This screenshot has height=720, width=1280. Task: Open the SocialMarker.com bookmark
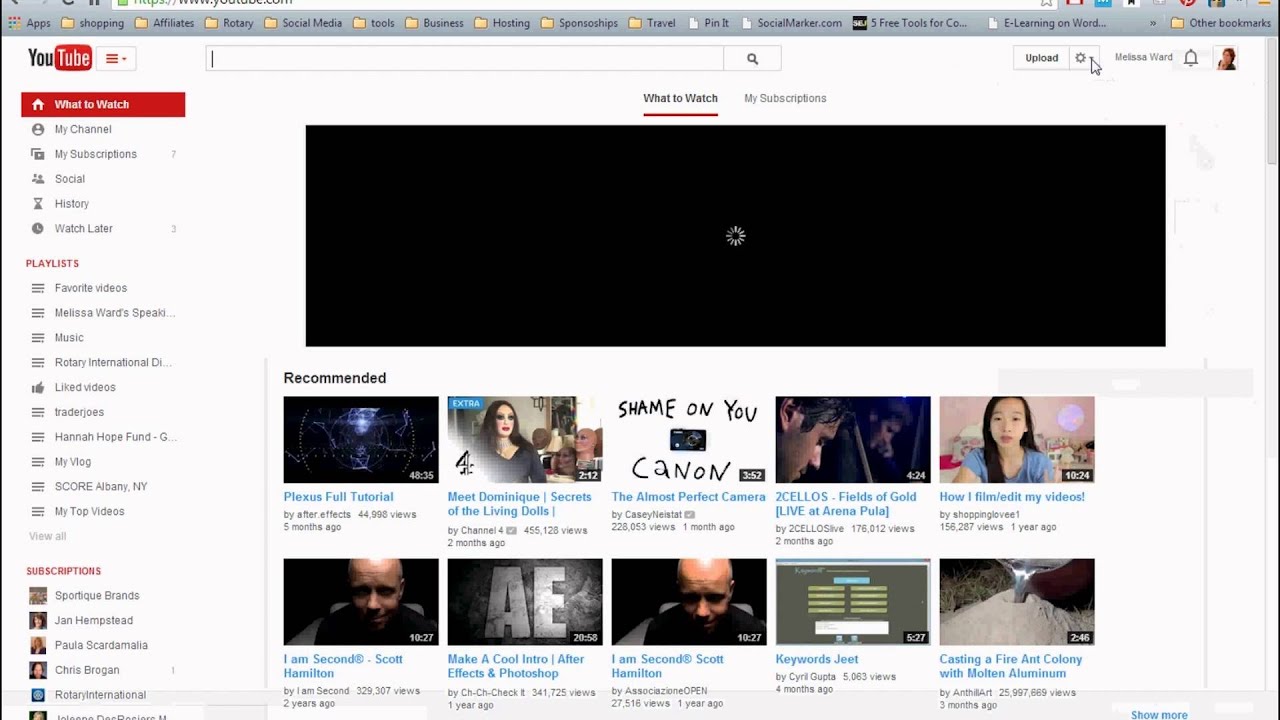(x=790, y=23)
